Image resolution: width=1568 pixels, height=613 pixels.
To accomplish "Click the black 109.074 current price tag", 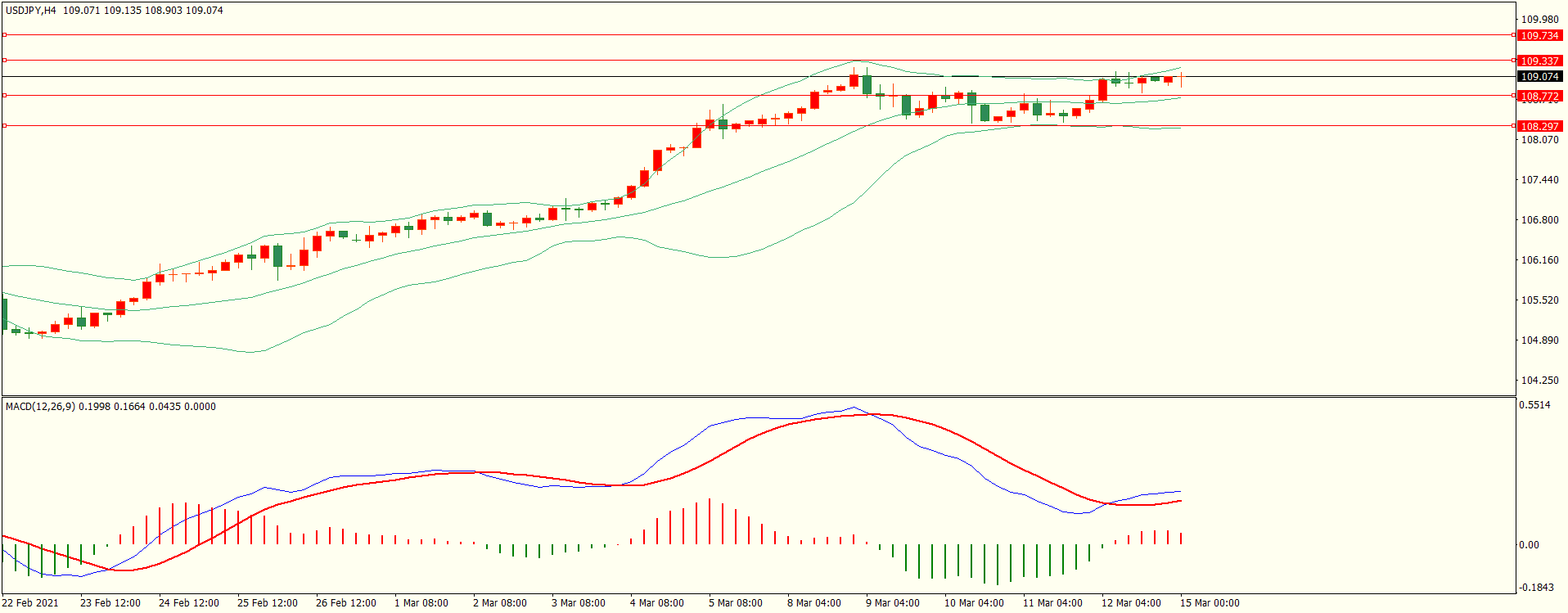I will pyautogui.click(x=1539, y=76).
